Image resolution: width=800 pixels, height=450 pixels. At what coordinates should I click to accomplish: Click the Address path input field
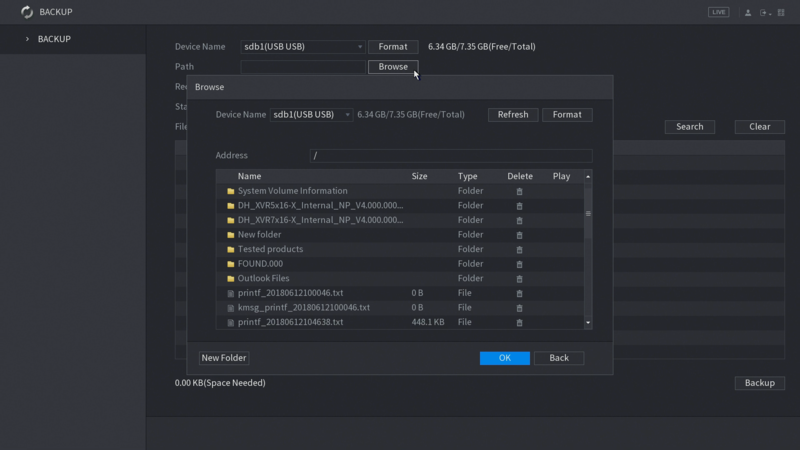pyautogui.click(x=450, y=156)
